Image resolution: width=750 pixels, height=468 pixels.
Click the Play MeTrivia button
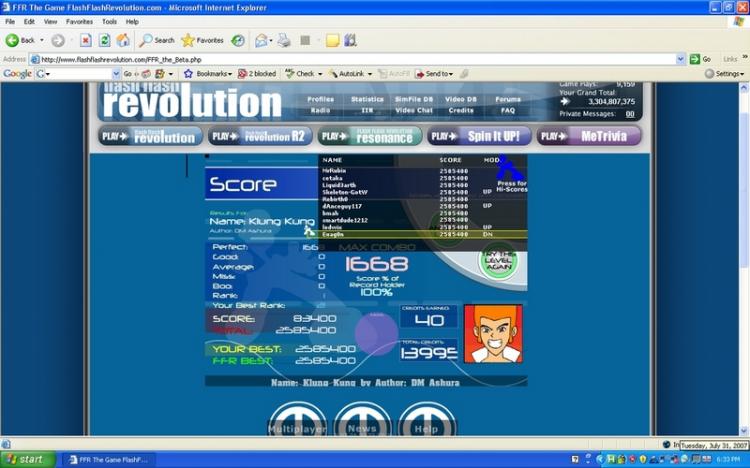click(x=589, y=136)
